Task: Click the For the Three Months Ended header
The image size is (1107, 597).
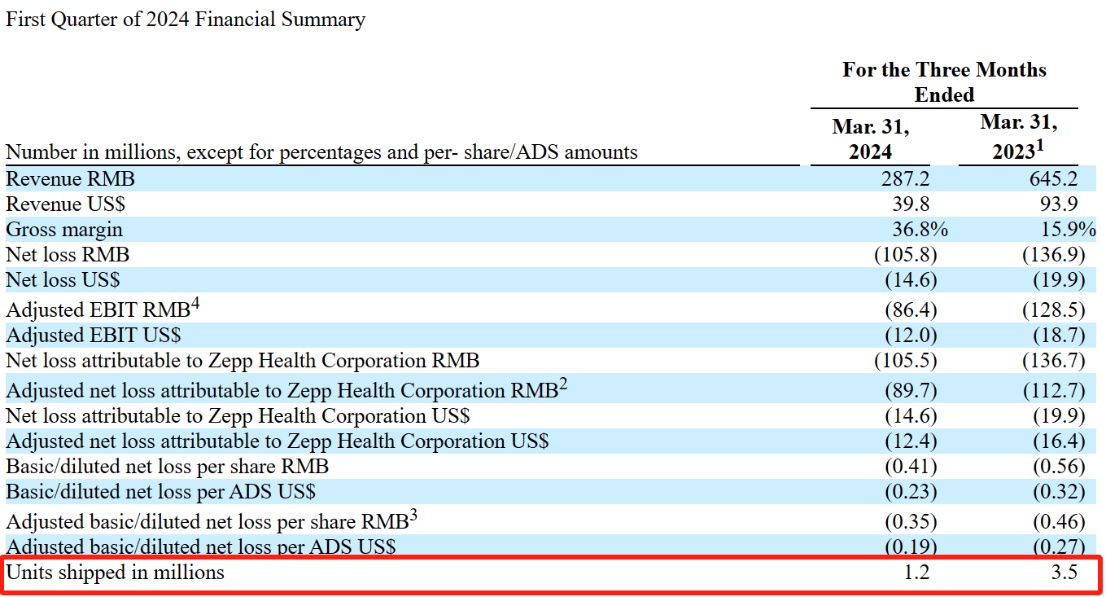Action: (x=944, y=82)
